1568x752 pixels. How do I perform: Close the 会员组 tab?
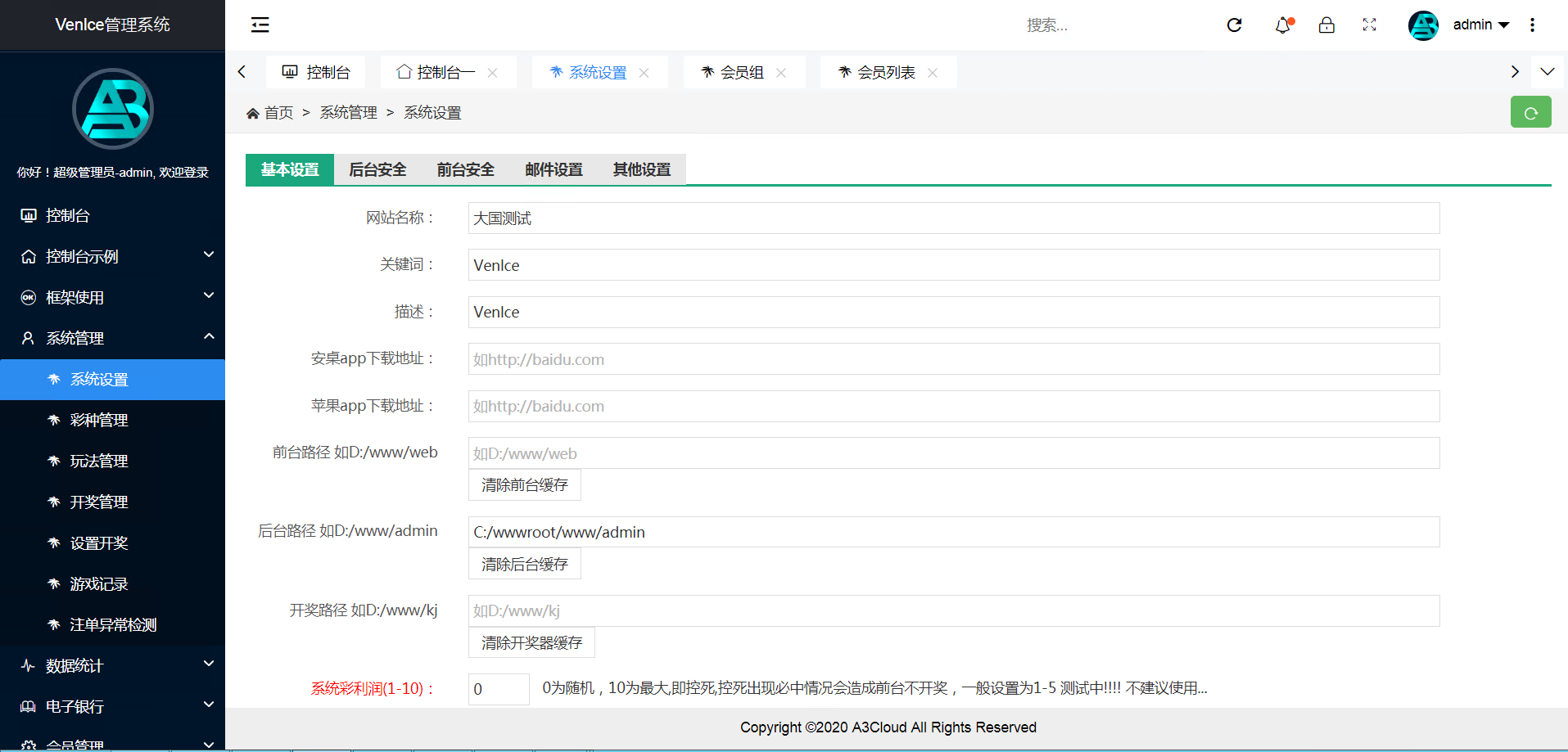[781, 73]
